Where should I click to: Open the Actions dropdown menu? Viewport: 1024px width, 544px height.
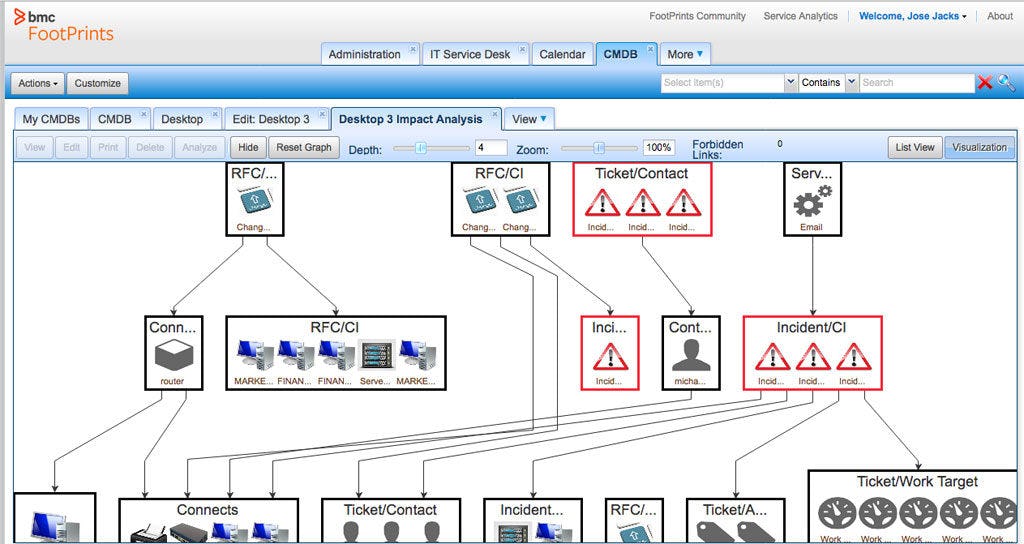(x=38, y=83)
